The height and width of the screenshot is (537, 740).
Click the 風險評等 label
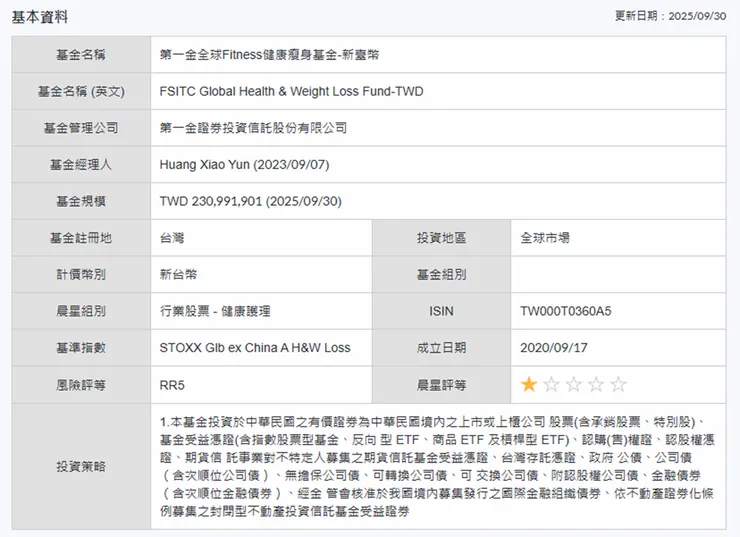point(81,385)
